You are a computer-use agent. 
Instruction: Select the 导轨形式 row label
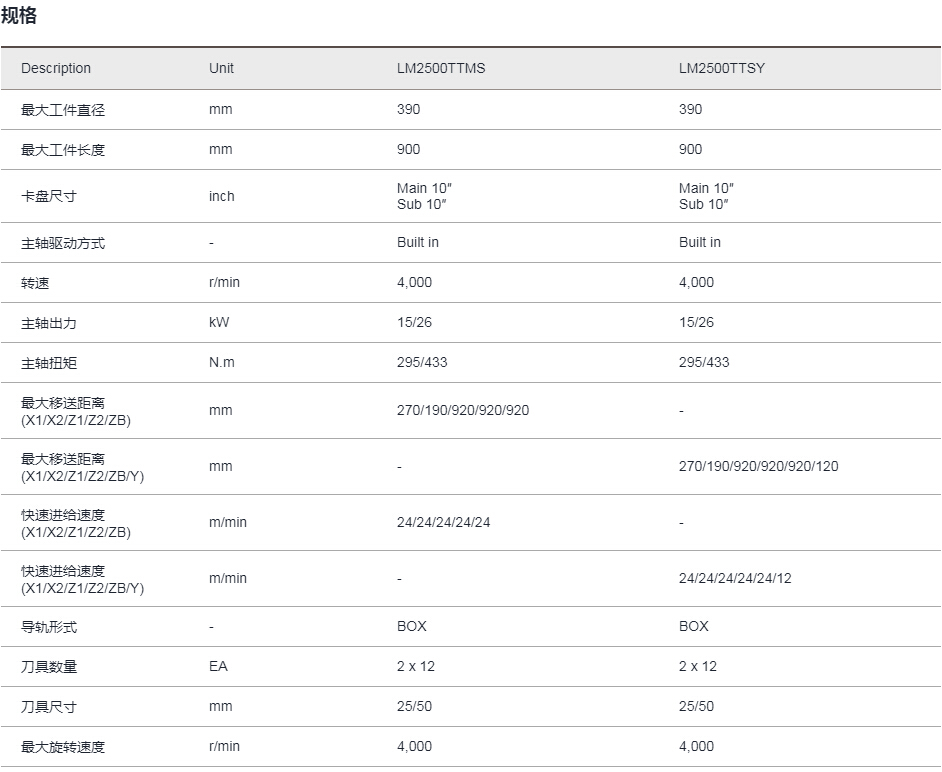coord(49,627)
